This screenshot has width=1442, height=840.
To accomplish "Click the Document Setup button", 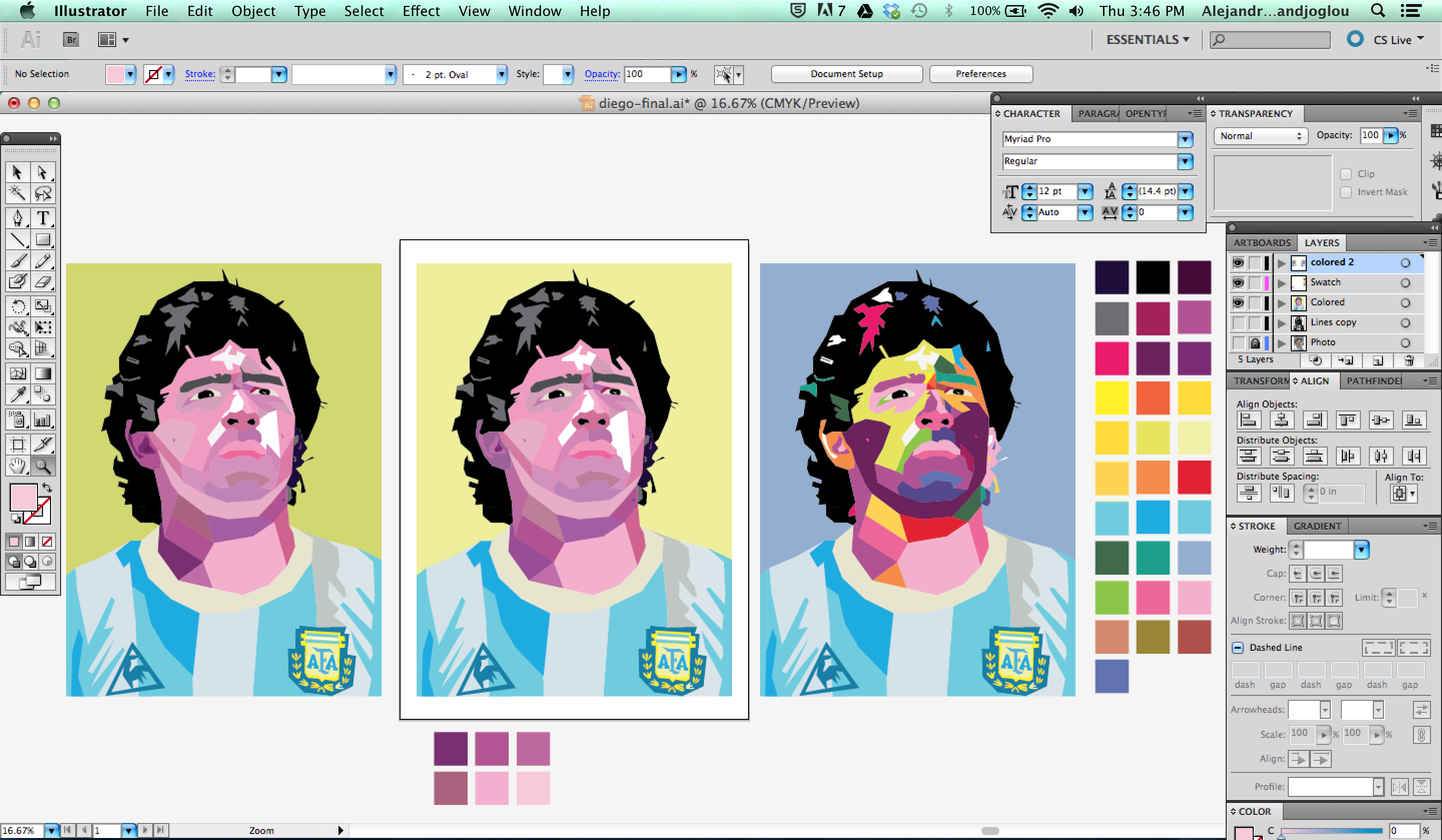I will 846,74.
